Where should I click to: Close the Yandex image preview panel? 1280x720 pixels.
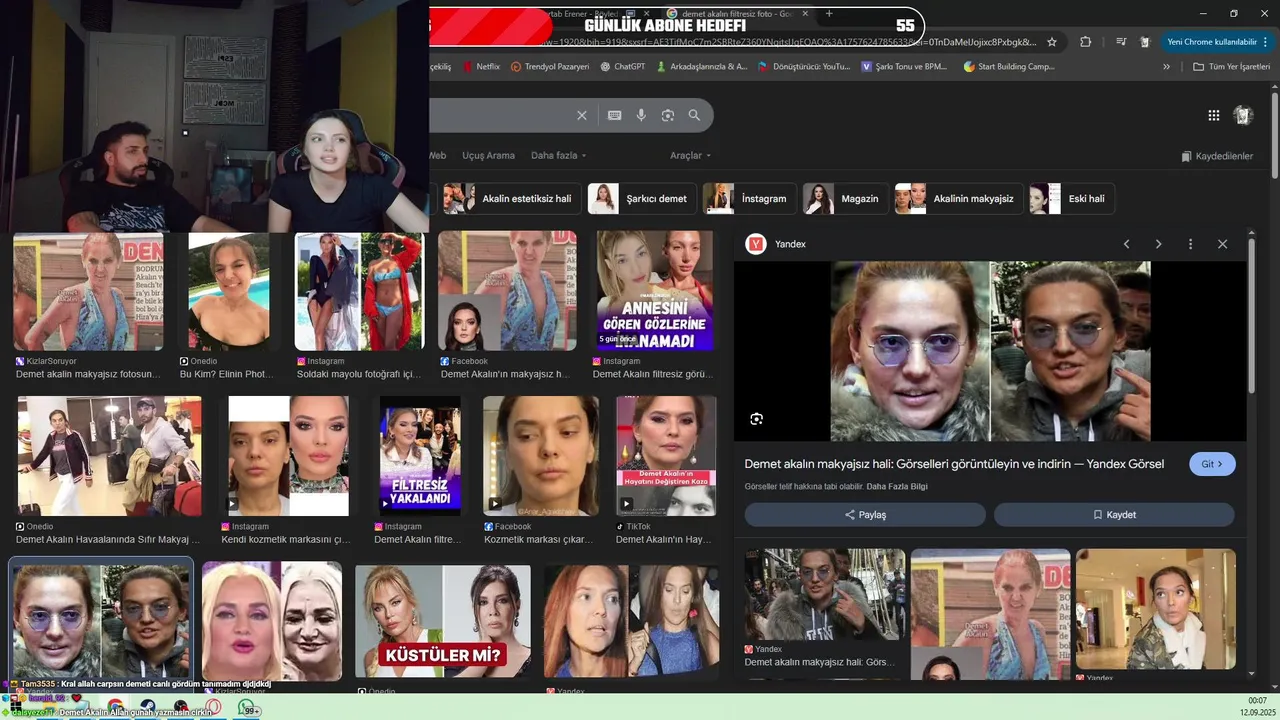click(x=1222, y=244)
